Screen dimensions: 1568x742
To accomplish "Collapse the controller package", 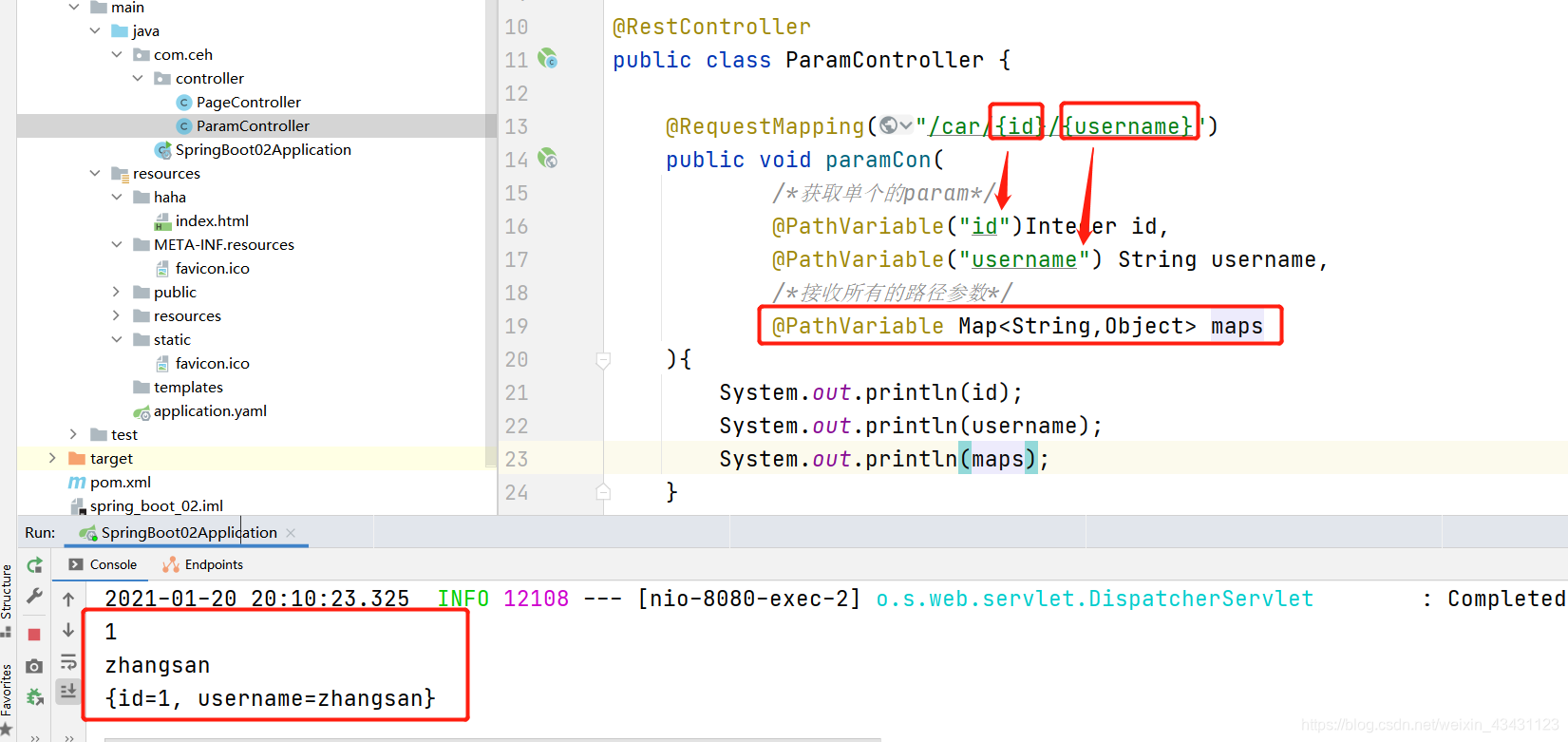I will point(138,78).
